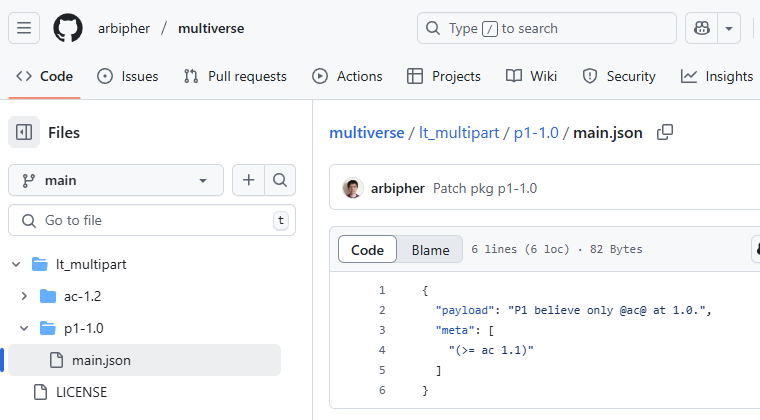
Task: Copy file path icon next to main.json
Action: coord(664,132)
